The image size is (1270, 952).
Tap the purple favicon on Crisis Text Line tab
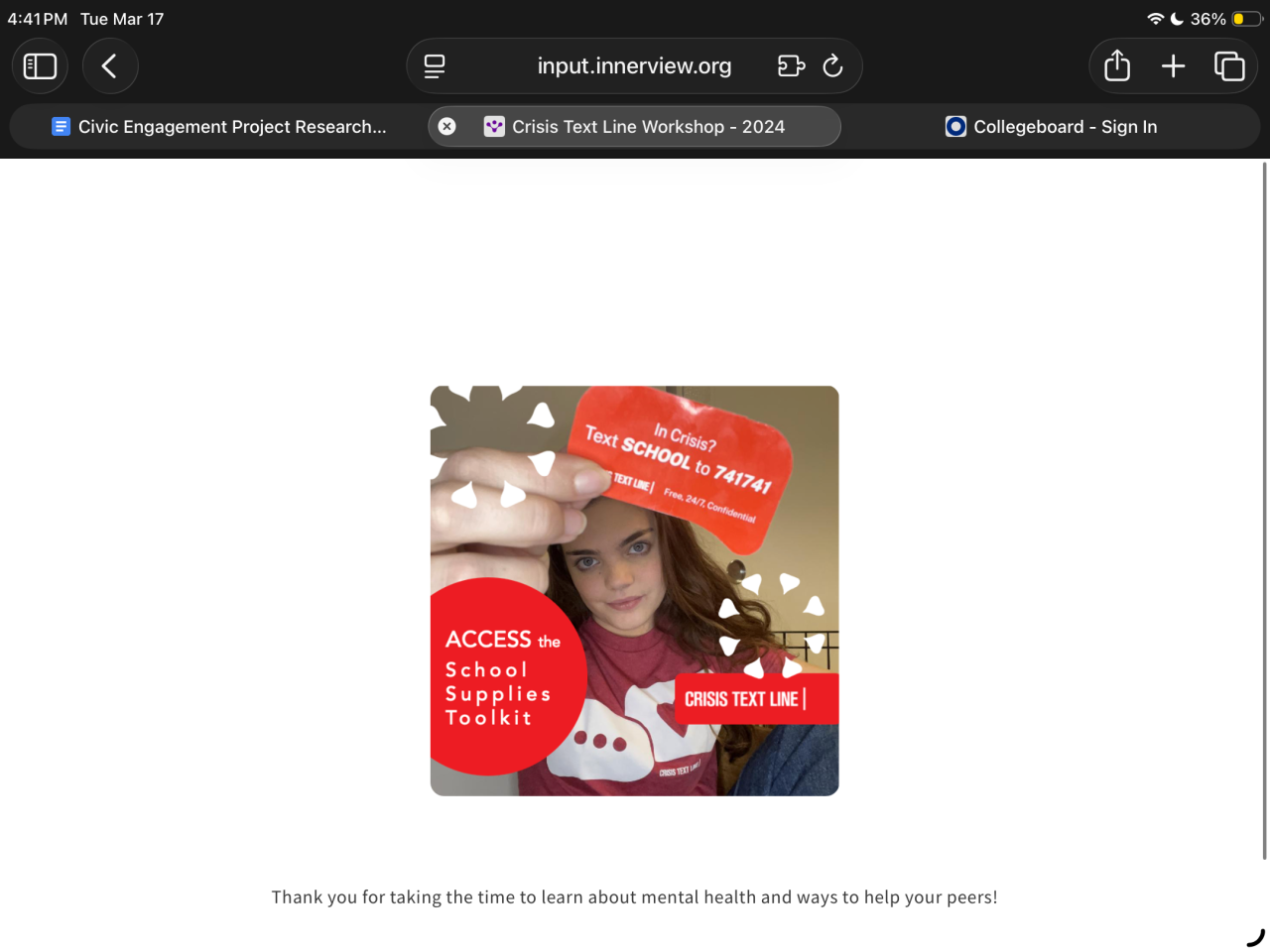click(494, 127)
